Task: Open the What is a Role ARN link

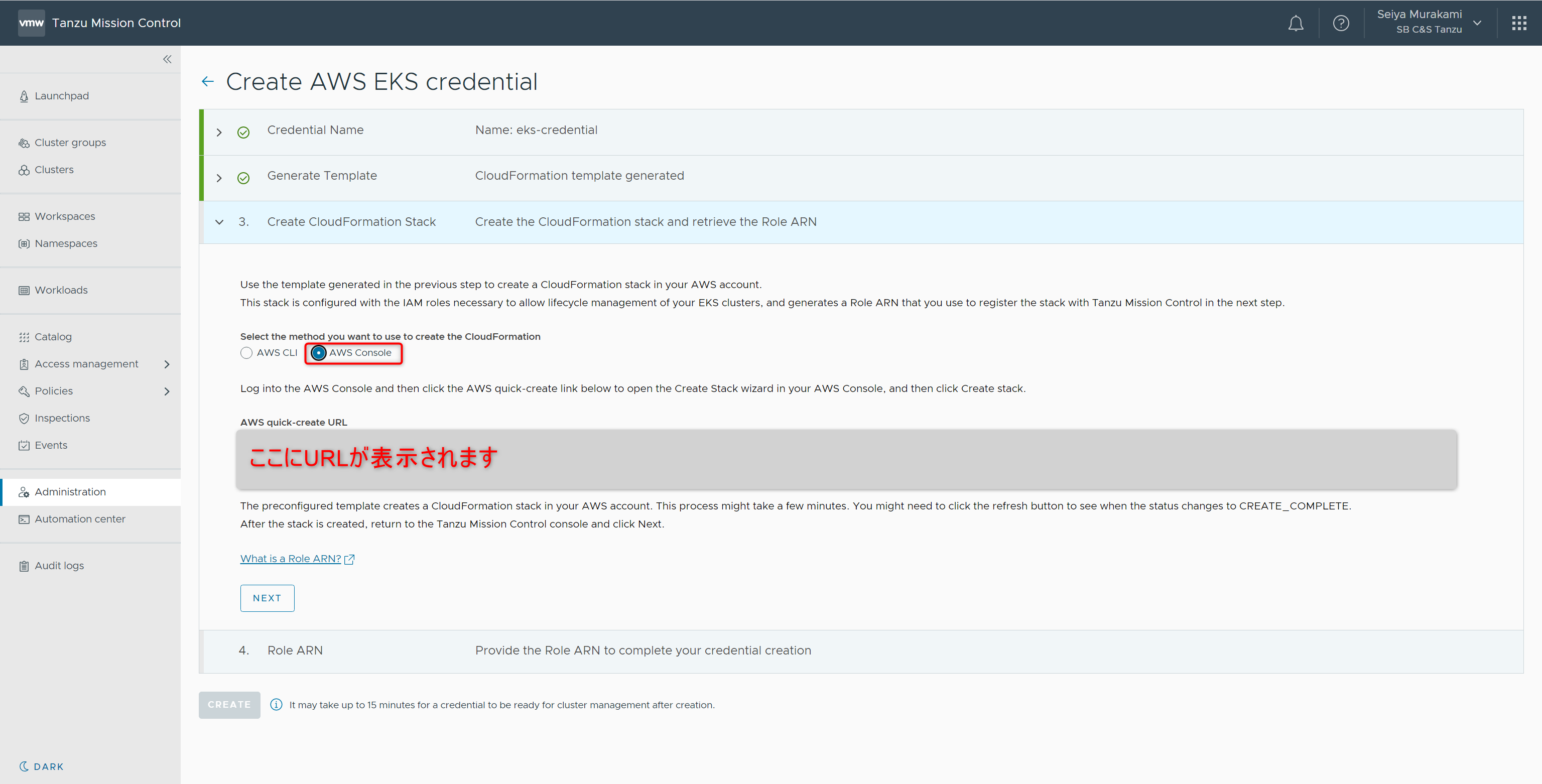Action: click(290, 558)
